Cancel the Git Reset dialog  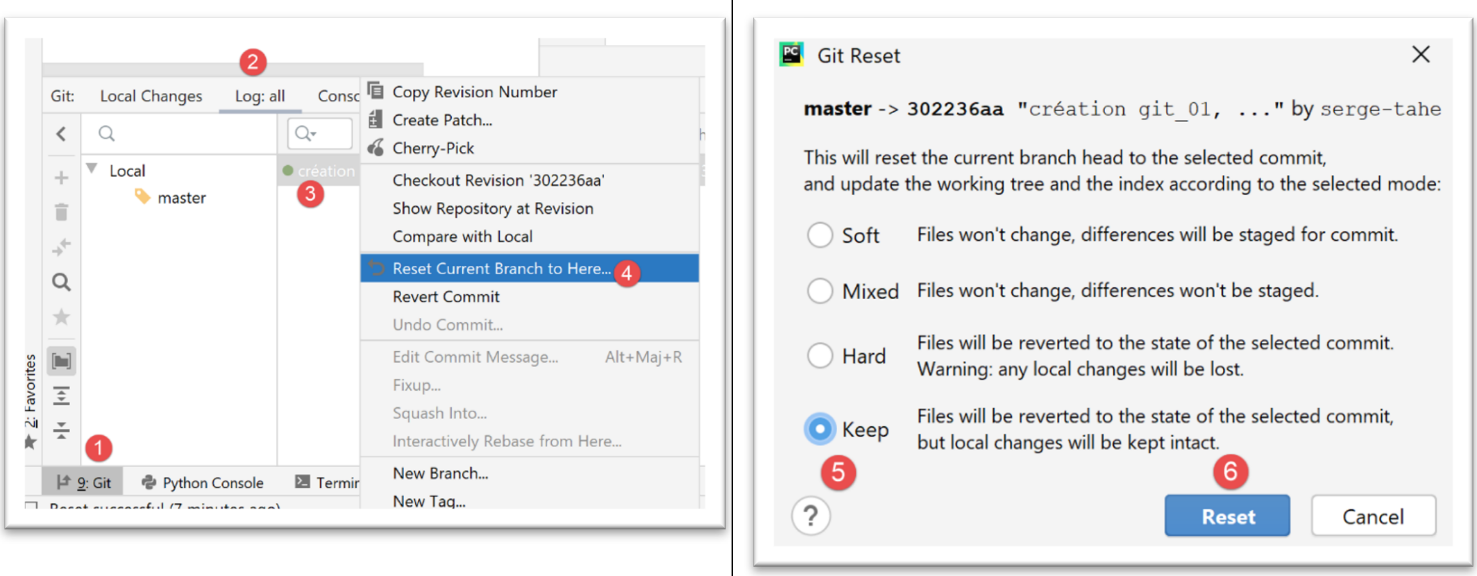1372,517
